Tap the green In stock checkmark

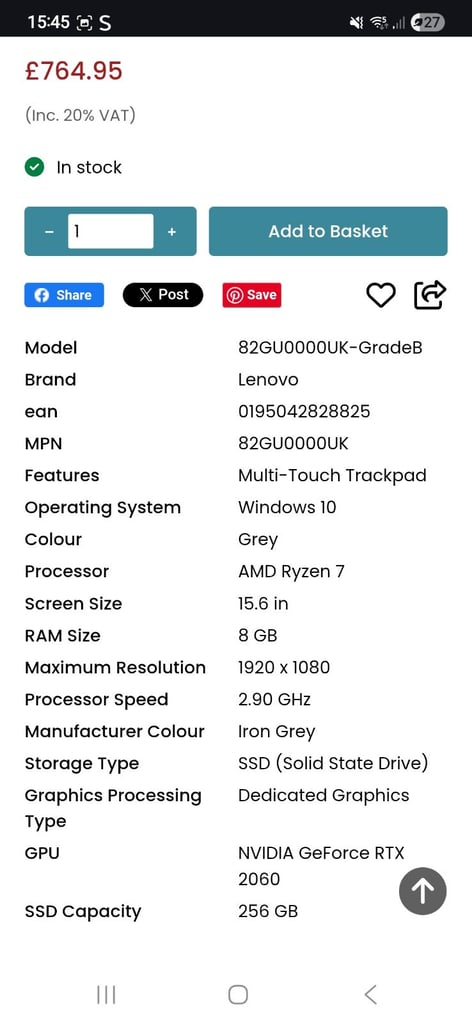34,168
